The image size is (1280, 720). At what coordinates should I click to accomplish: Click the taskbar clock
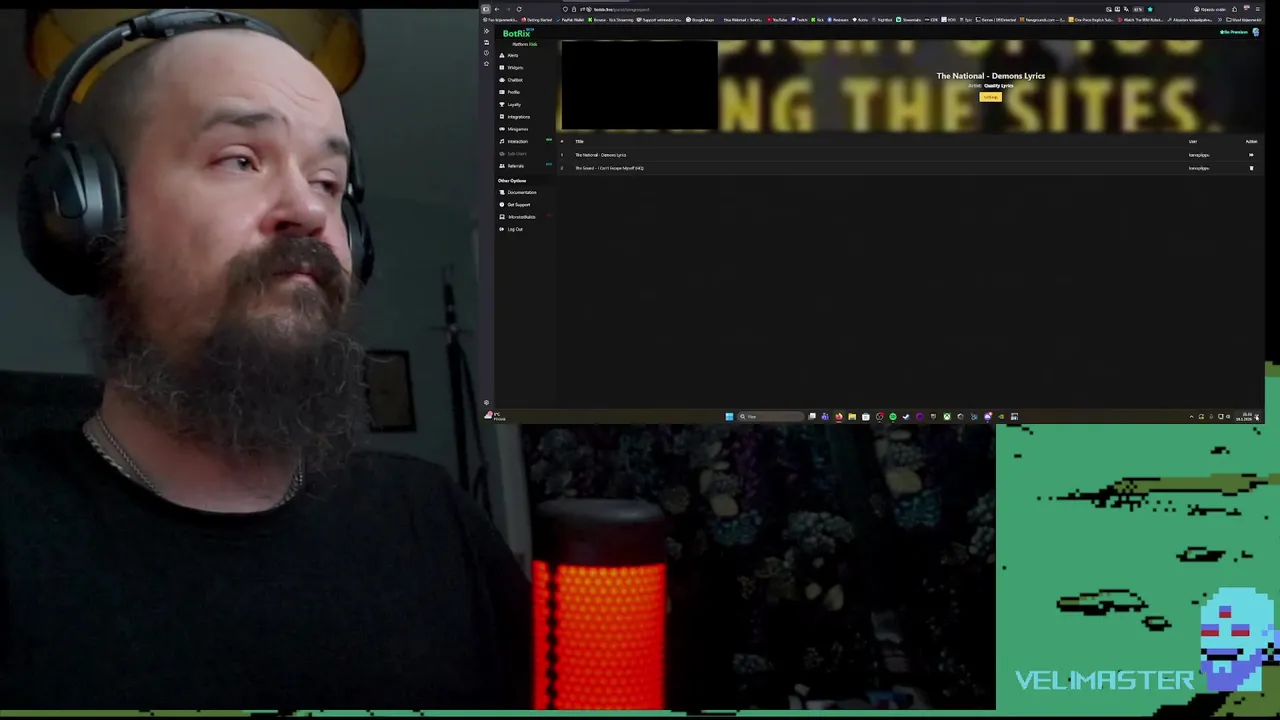tap(1244, 416)
